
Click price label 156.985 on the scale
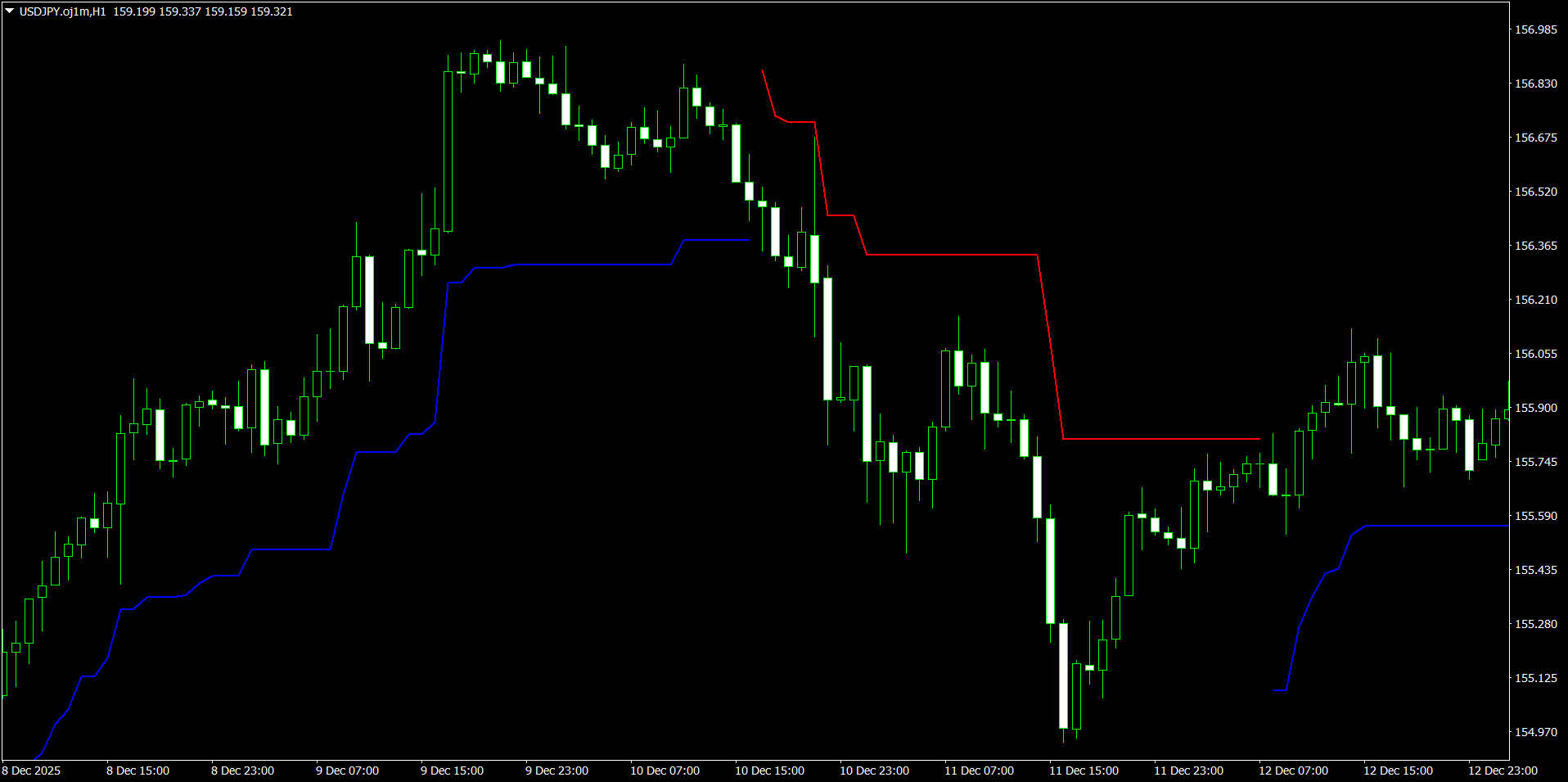coord(1535,29)
